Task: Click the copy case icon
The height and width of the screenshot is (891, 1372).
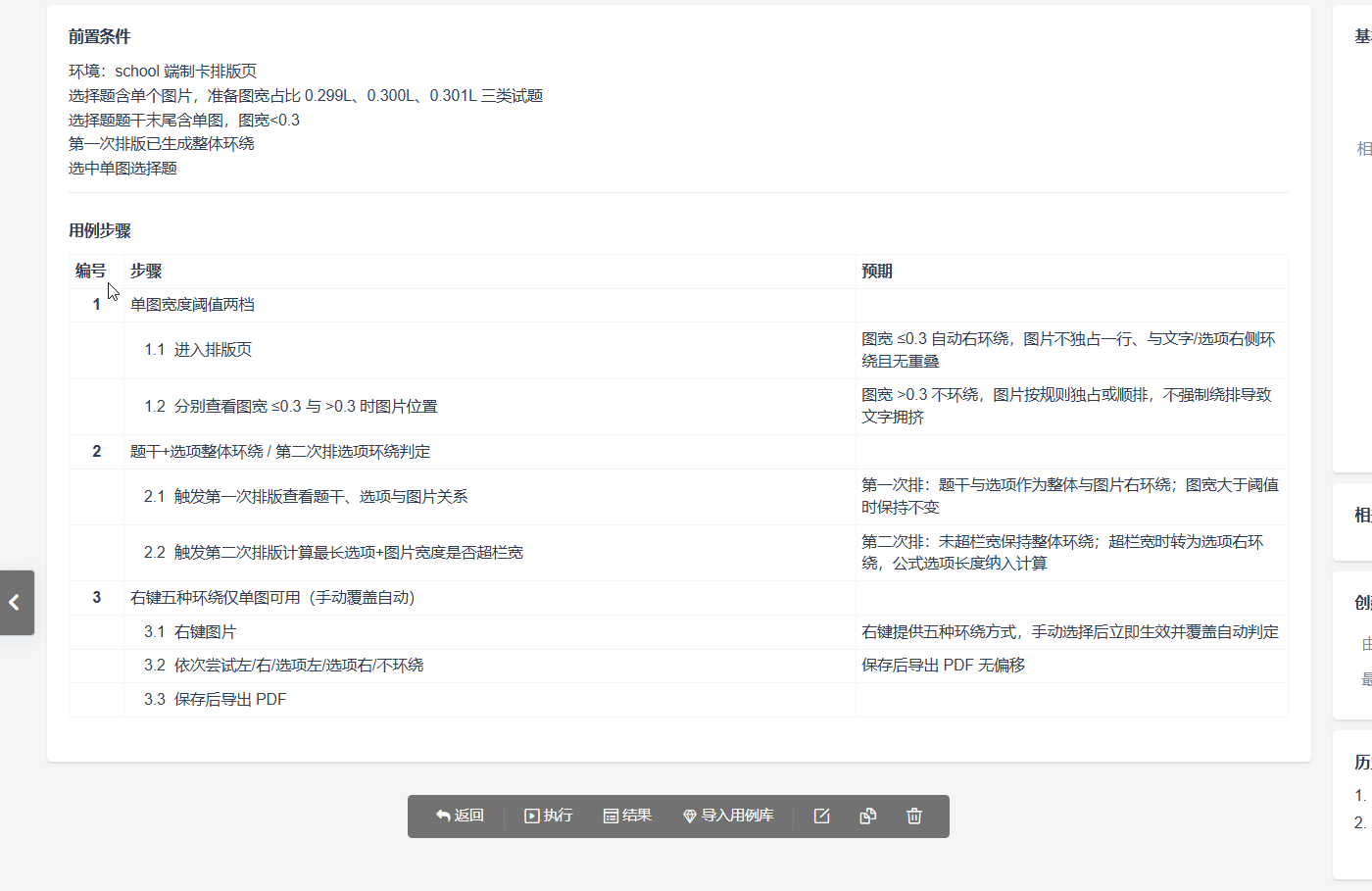Action: [867, 816]
